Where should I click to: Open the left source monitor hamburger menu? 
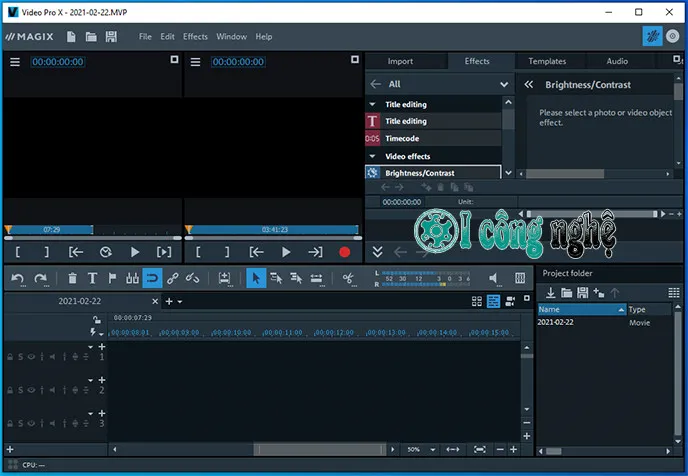pos(15,62)
